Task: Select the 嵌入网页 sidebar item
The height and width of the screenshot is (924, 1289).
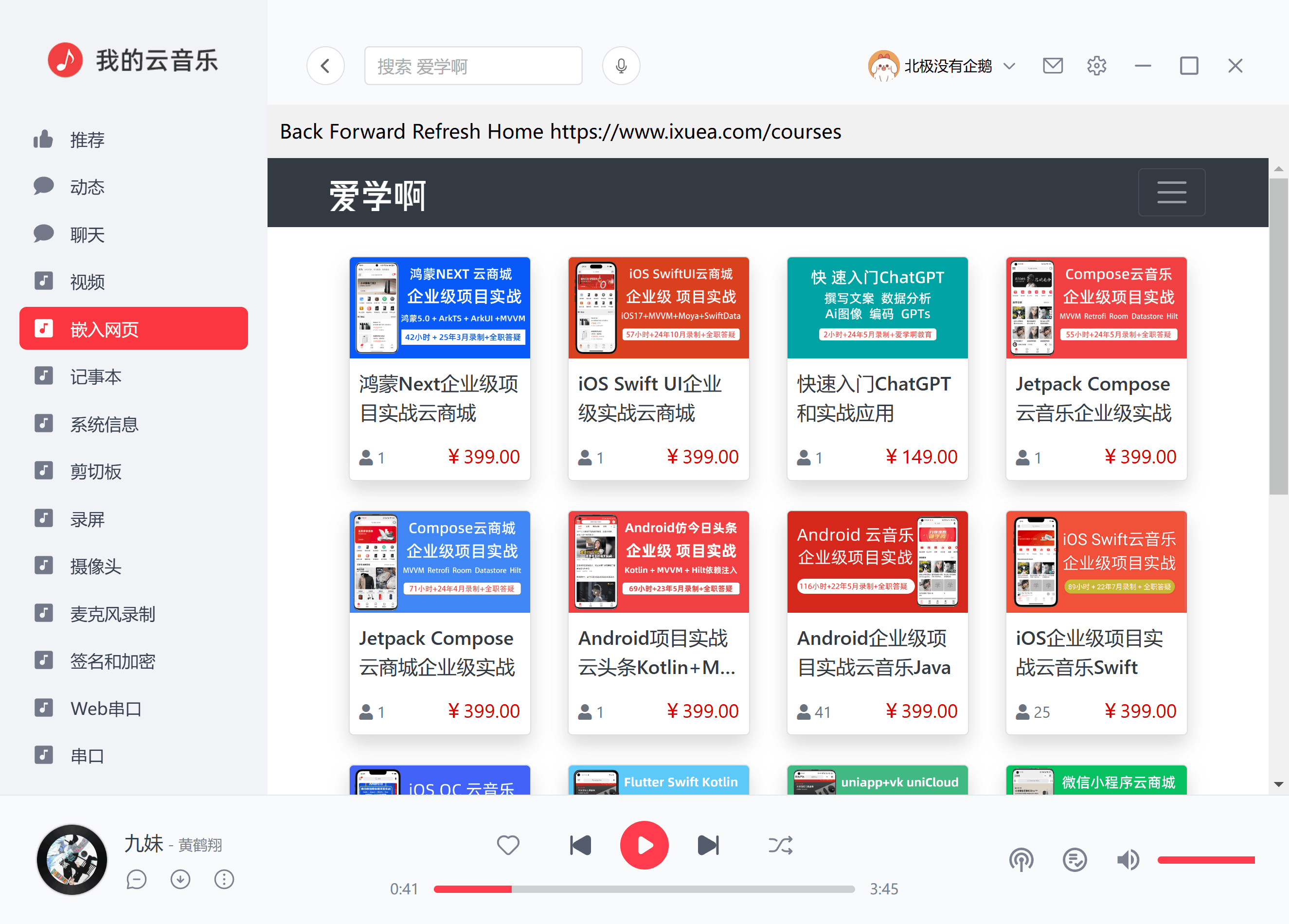Action: pyautogui.click(x=134, y=328)
